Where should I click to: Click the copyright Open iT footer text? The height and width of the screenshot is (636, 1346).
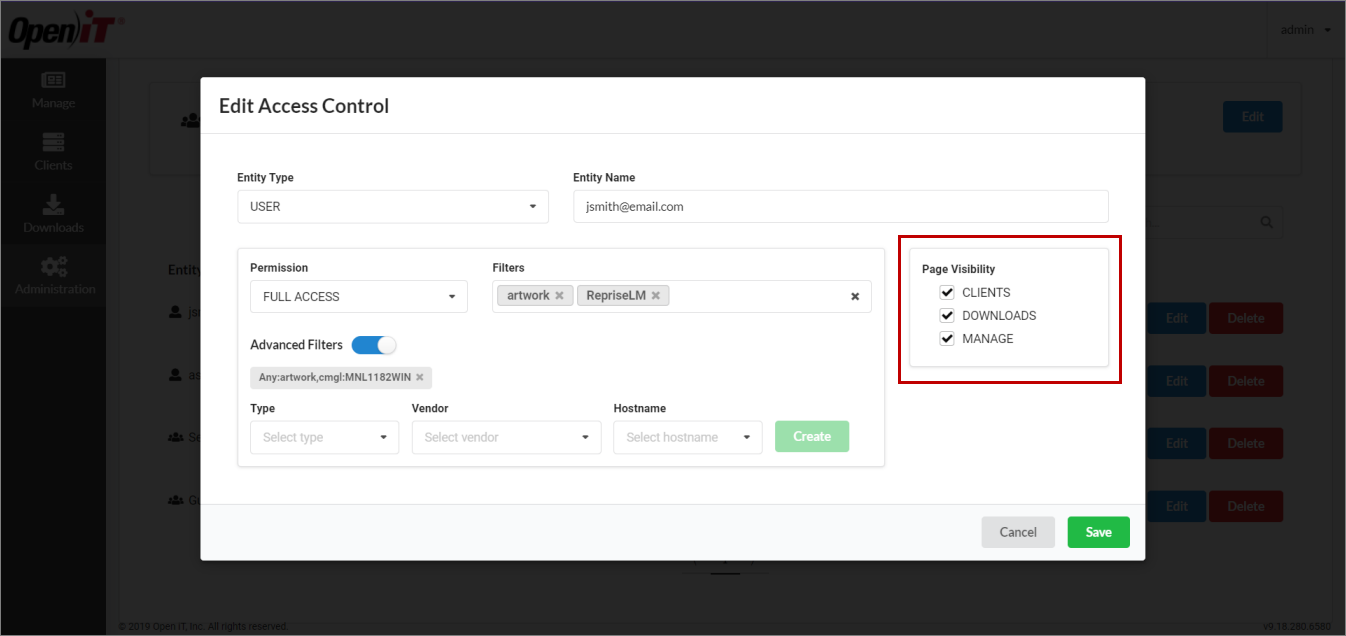click(x=203, y=627)
